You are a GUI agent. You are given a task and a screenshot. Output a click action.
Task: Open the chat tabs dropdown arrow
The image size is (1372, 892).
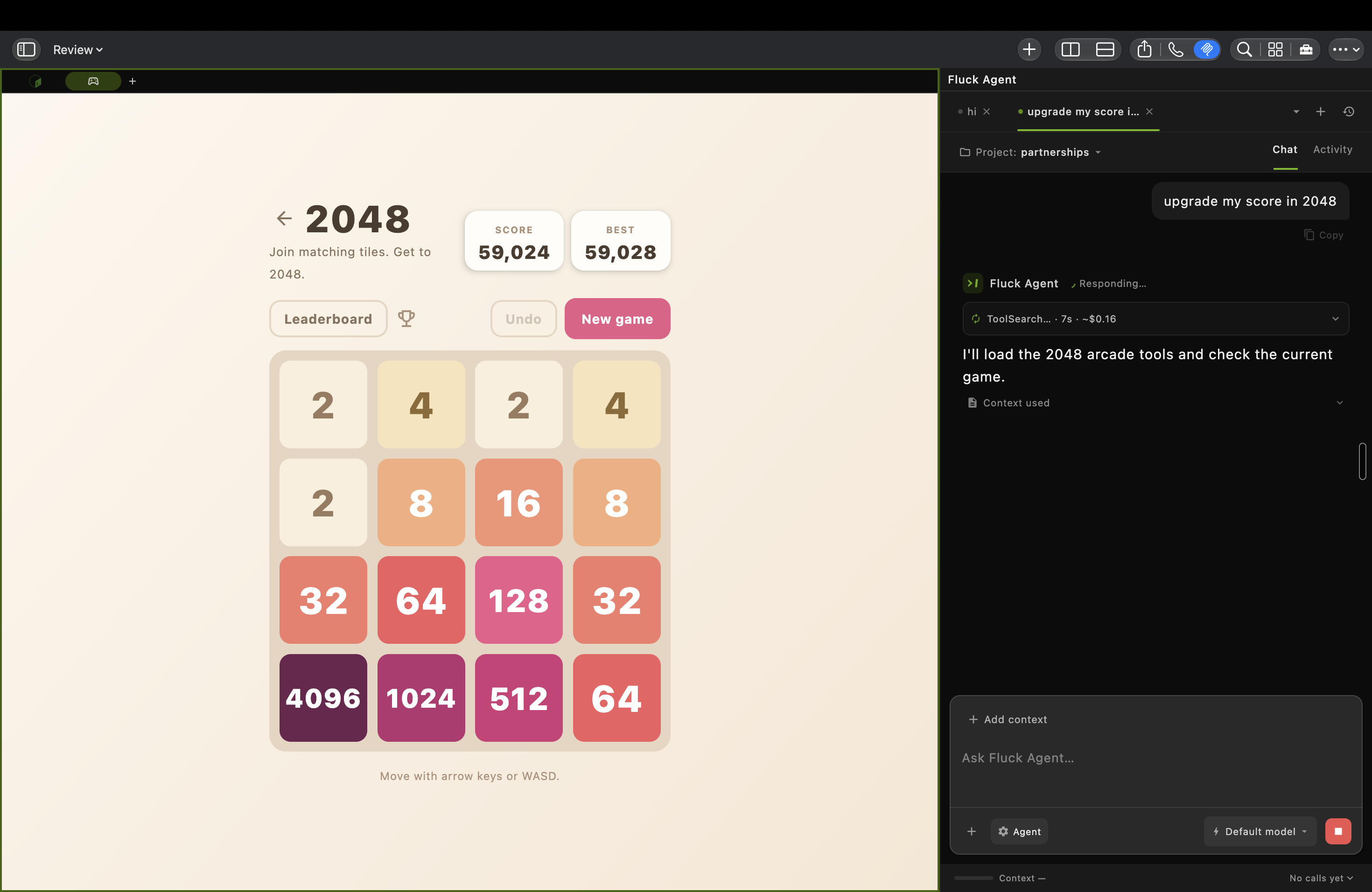pos(1296,112)
